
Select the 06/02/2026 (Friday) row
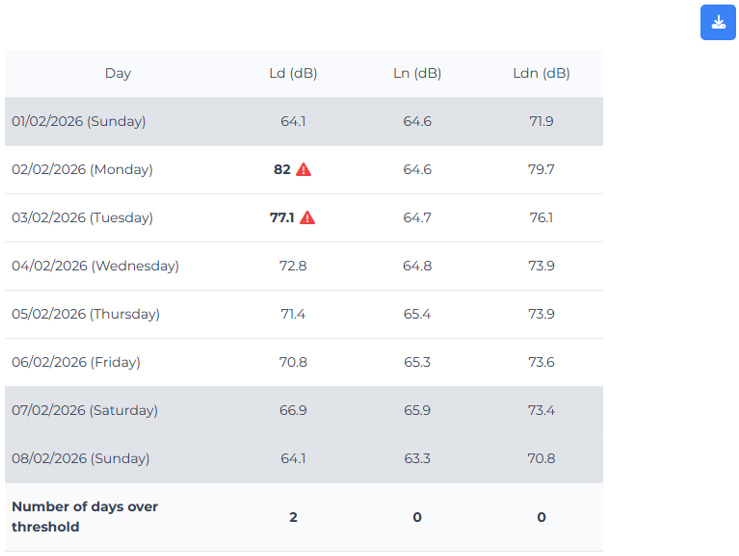[x=76, y=362]
